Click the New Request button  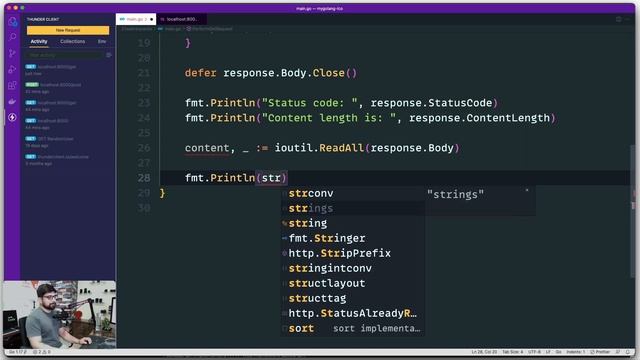pos(68,30)
